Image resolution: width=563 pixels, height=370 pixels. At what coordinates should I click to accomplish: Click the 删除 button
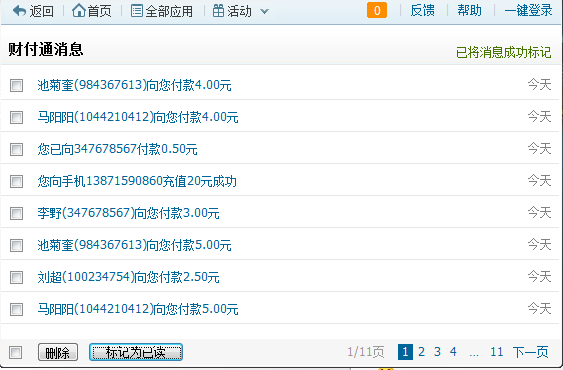coord(58,352)
